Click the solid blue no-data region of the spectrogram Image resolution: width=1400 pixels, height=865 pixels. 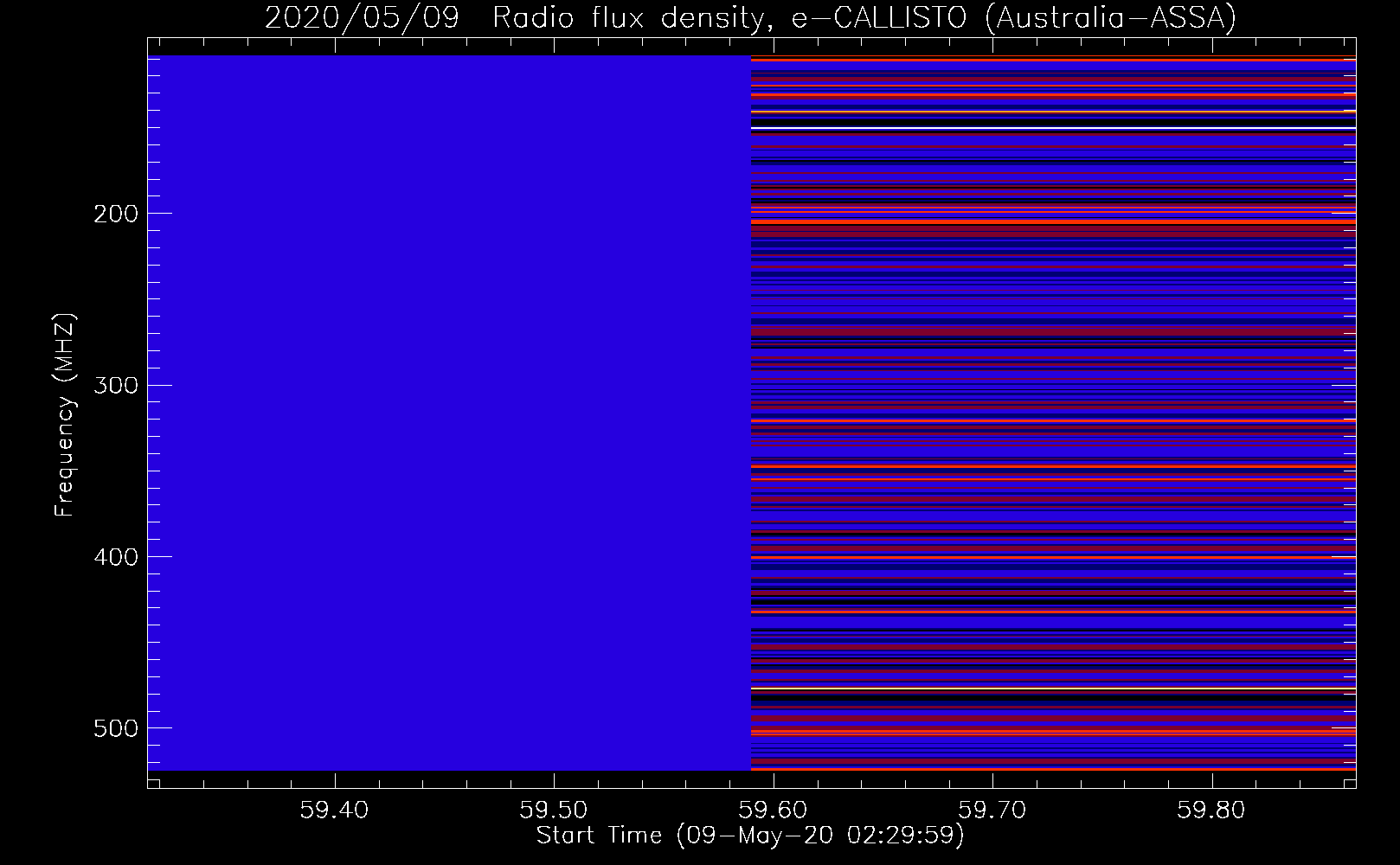point(449,413)
